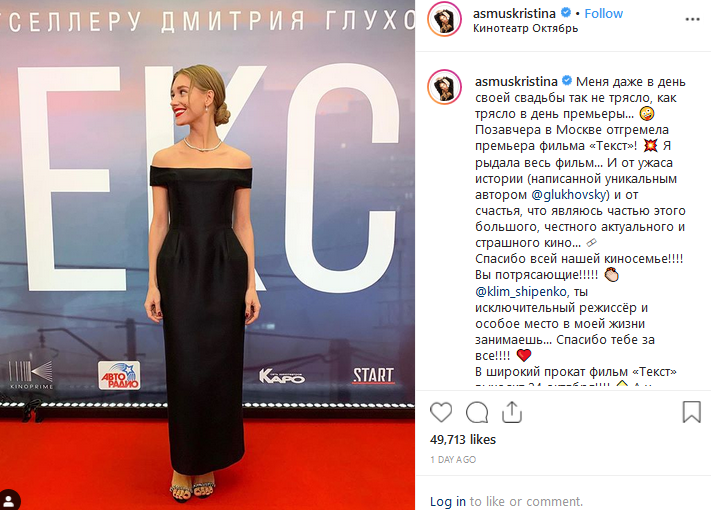Share post using upload arrow icon
Image resolution: width=711 pixels, height=510 pixels.
pyautogui.click(x=512, y=412)
